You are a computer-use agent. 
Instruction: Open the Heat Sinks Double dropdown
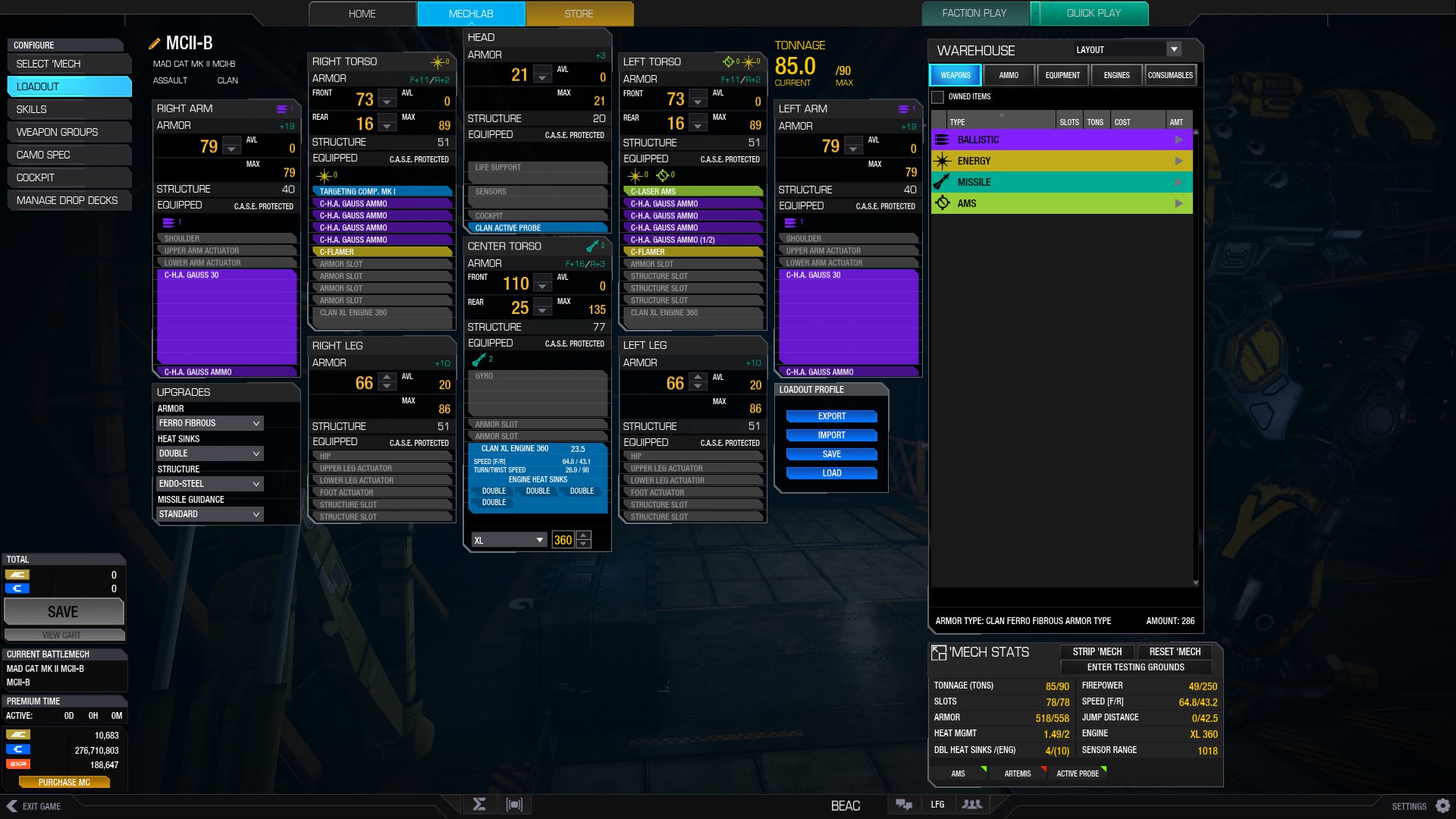pyautogui.click(x=210, y=453)
